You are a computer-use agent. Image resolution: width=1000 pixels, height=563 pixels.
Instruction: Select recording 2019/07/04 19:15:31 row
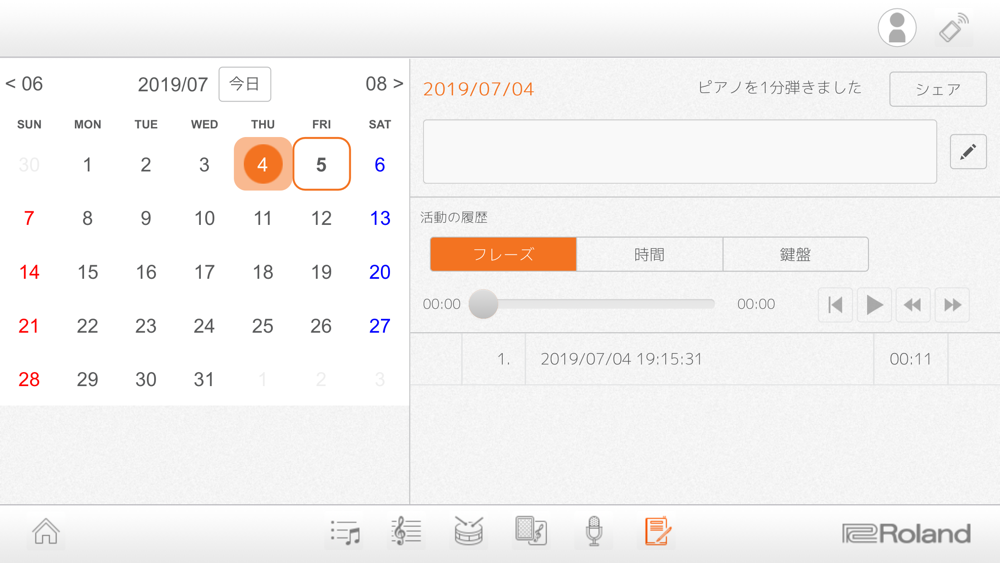(705, 359)
